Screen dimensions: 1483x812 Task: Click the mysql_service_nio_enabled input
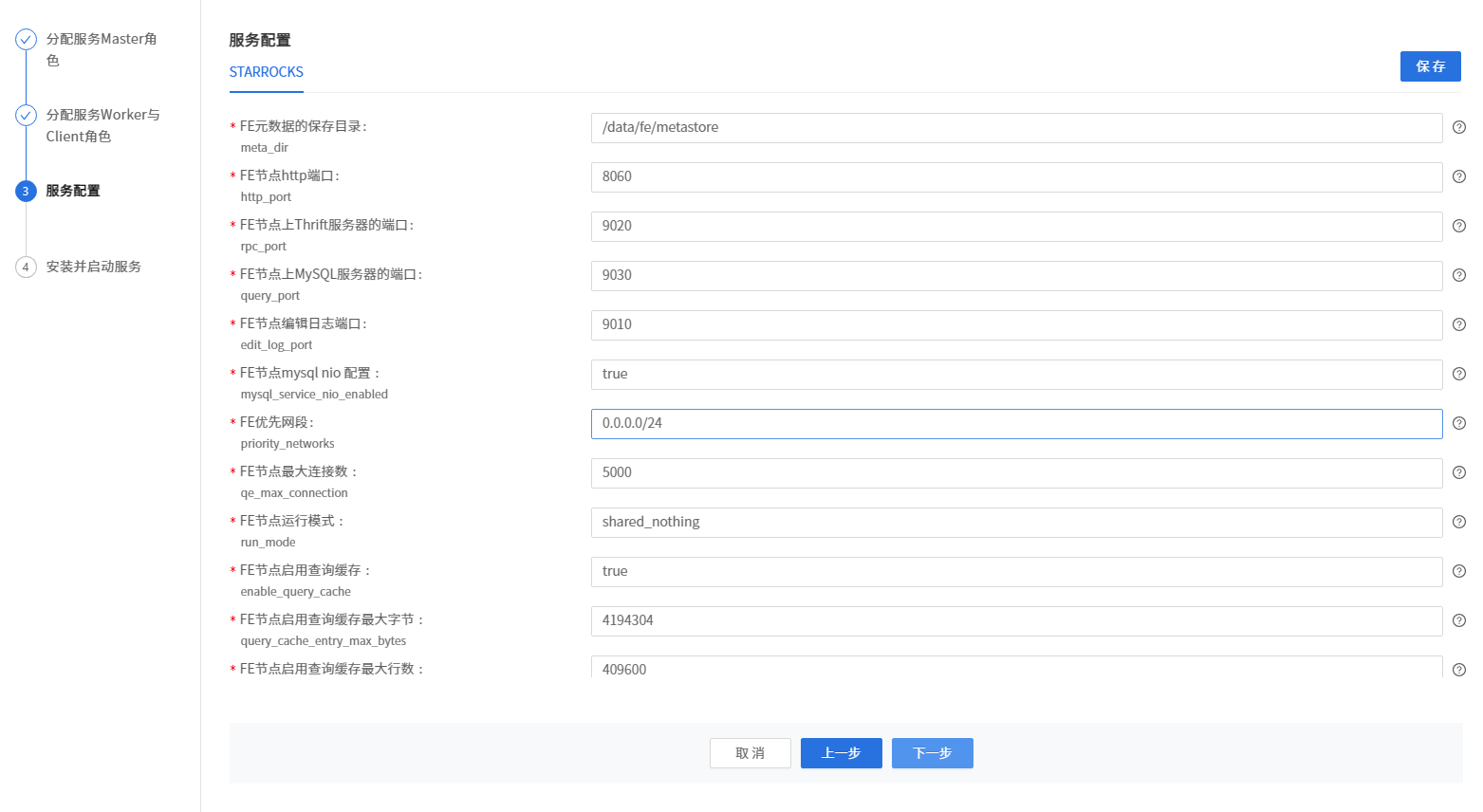(x=1017, y=375)
